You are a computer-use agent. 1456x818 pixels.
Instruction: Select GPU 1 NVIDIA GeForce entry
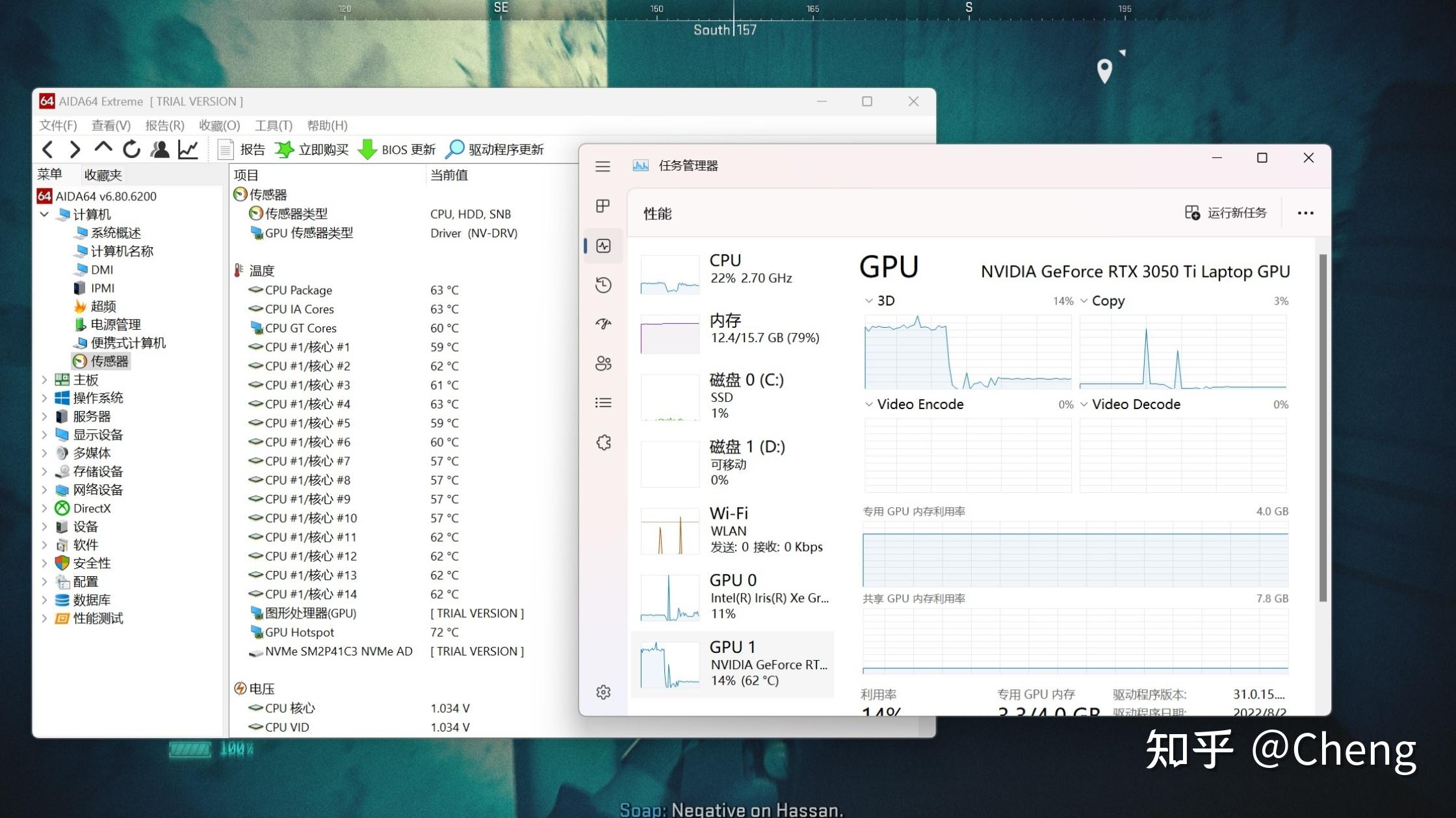point(733,664)
